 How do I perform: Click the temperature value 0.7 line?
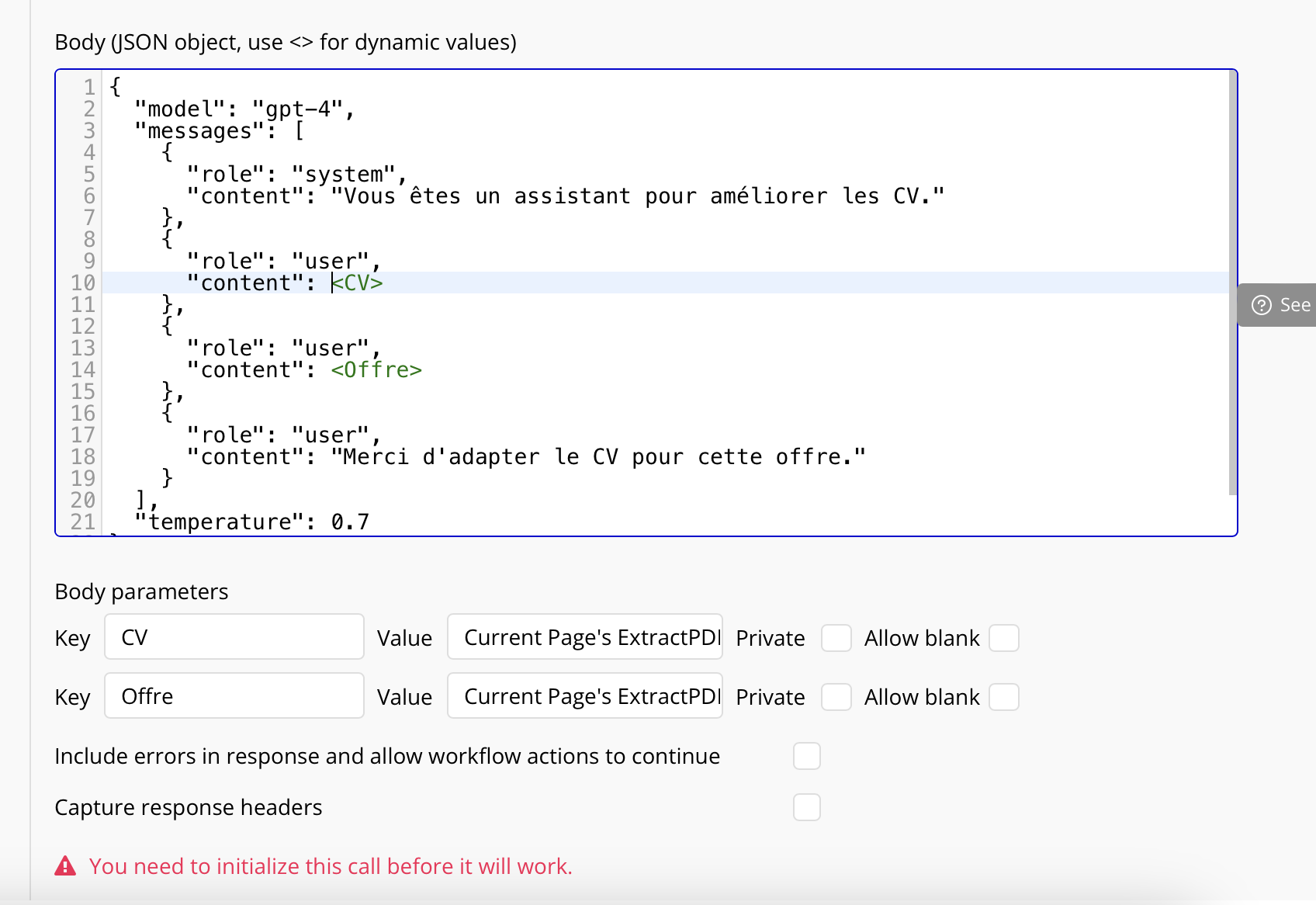point(349,522)
